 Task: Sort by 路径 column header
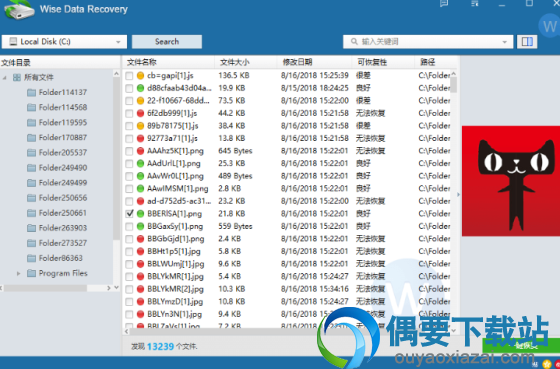click(x=428, y=62)
